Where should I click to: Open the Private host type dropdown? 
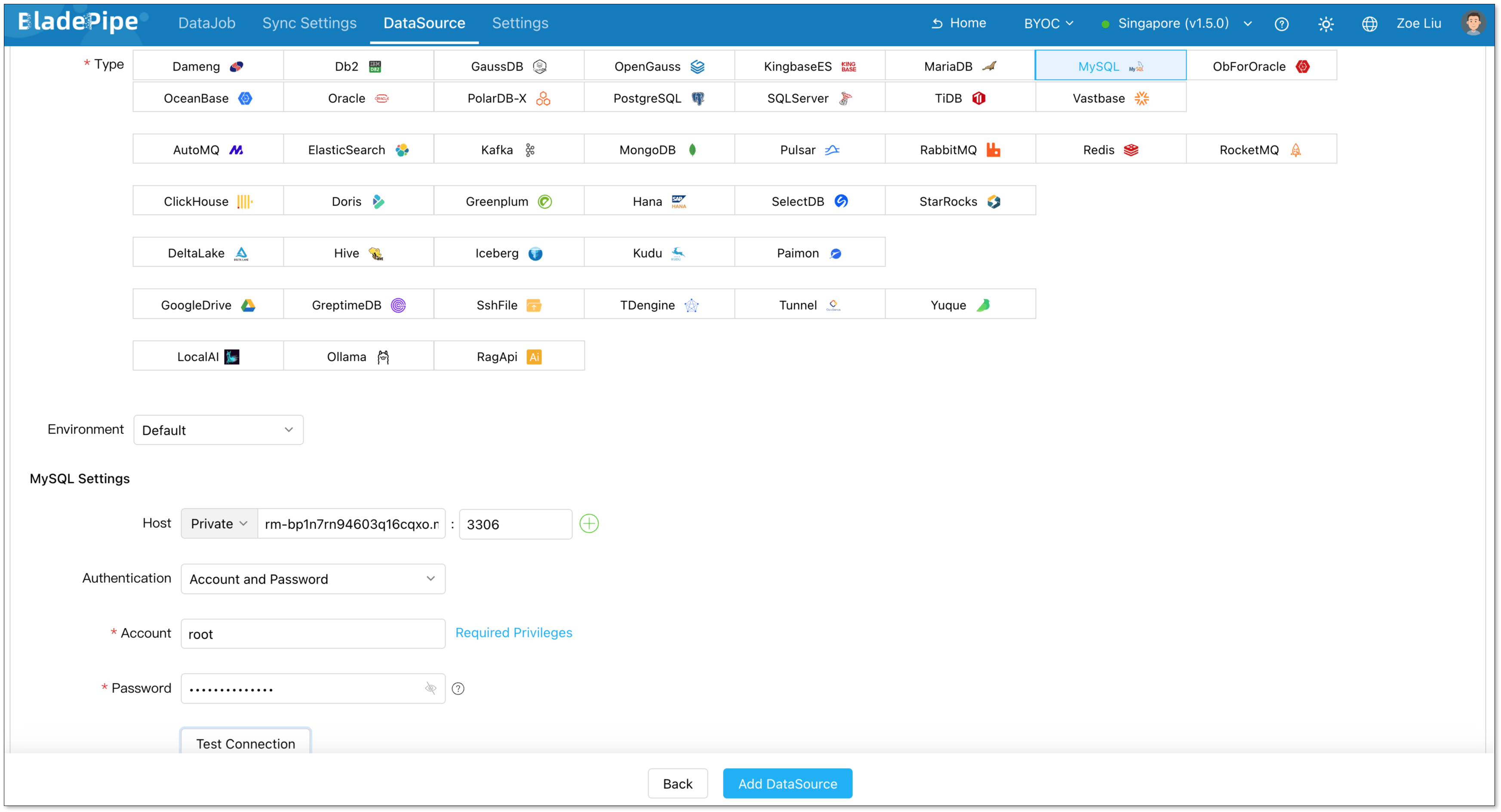[218, 523]
